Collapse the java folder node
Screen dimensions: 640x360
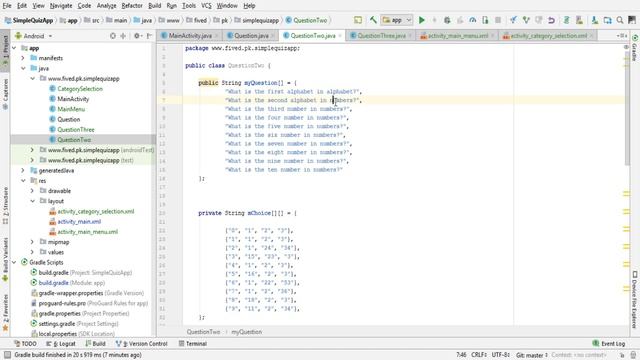[x=23, y=68]
